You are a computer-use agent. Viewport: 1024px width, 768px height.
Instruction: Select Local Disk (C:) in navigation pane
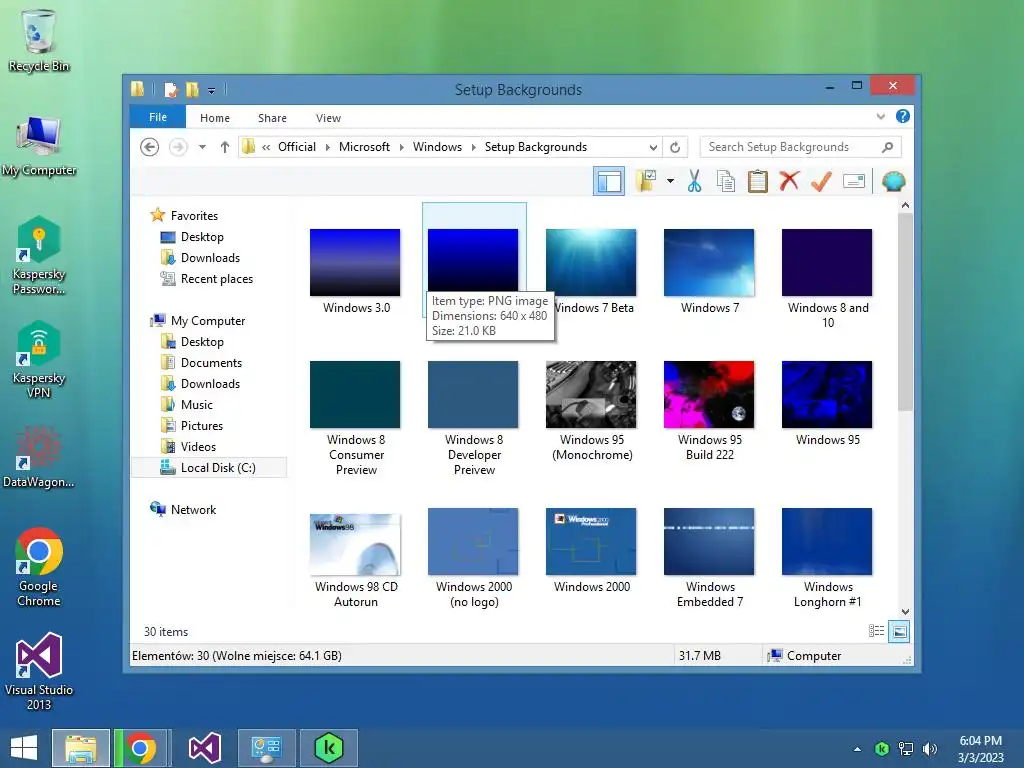tap(217, 467)
